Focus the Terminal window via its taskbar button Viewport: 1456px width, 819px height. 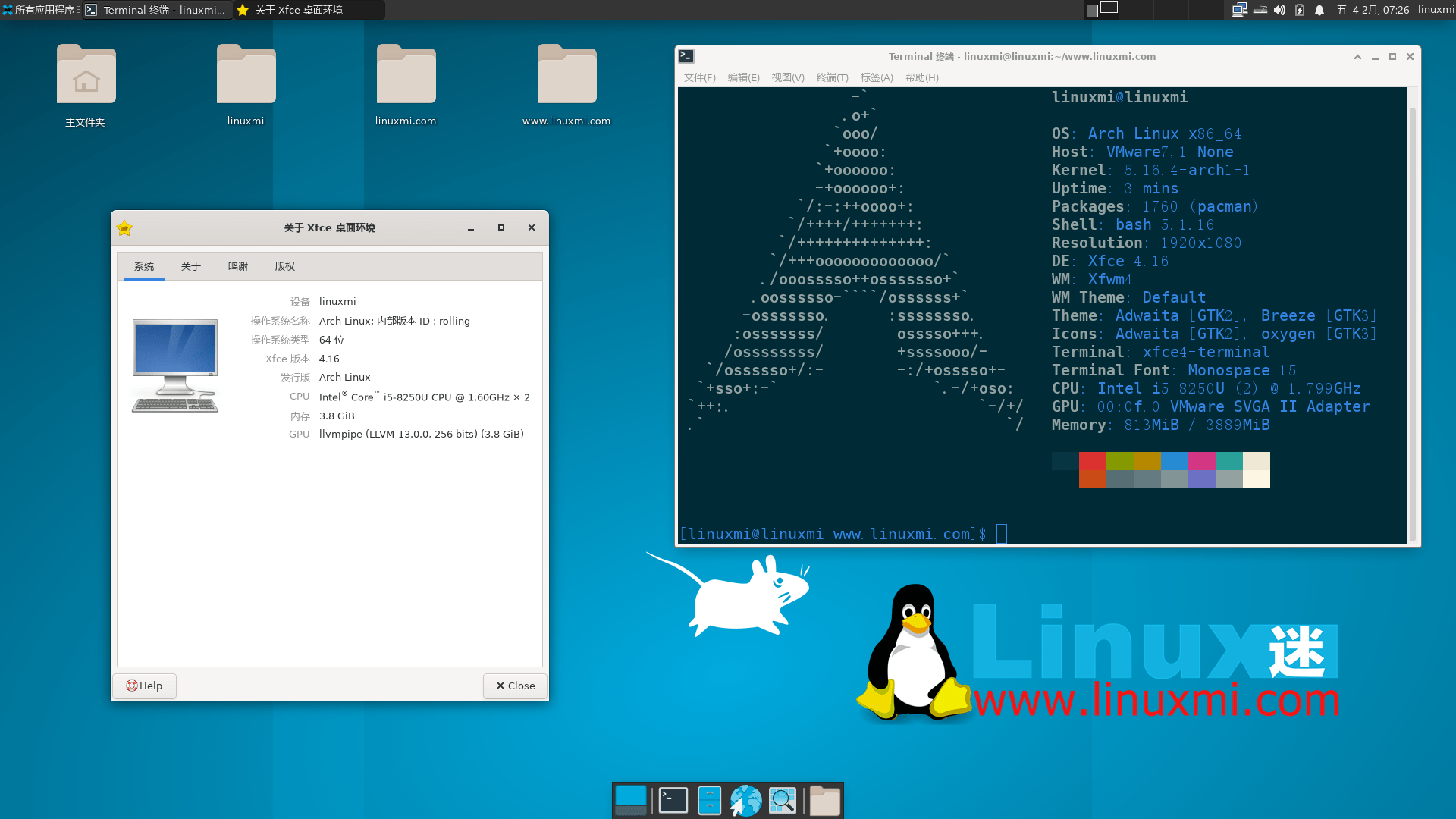point(156,10)
